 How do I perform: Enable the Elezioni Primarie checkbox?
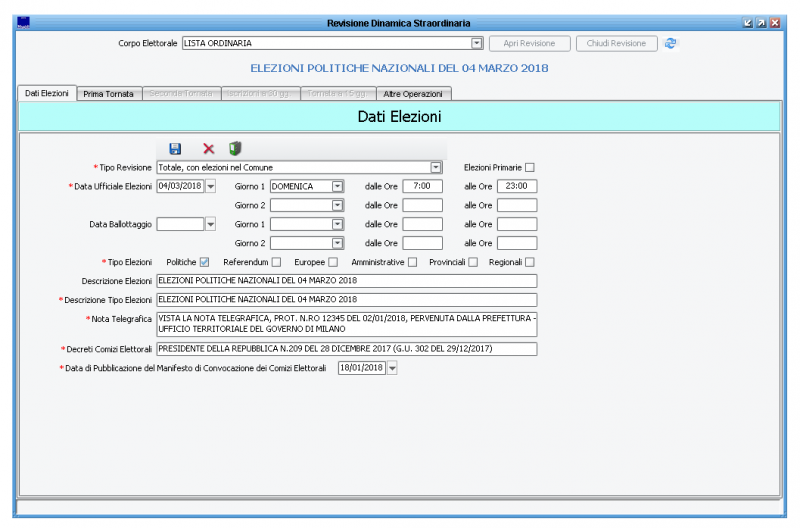(530, 167)
